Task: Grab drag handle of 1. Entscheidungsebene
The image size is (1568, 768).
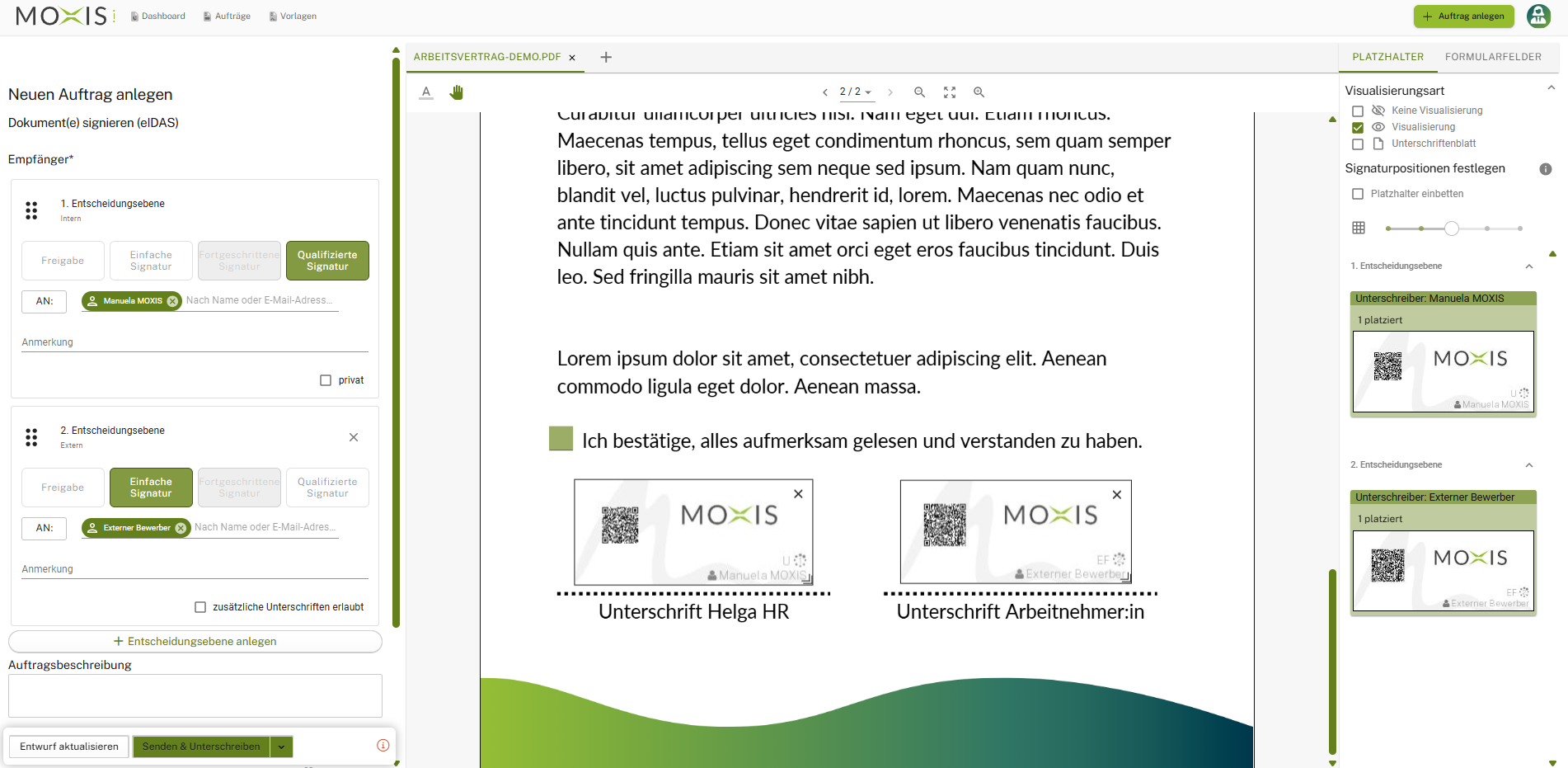Action: (31, 210)
